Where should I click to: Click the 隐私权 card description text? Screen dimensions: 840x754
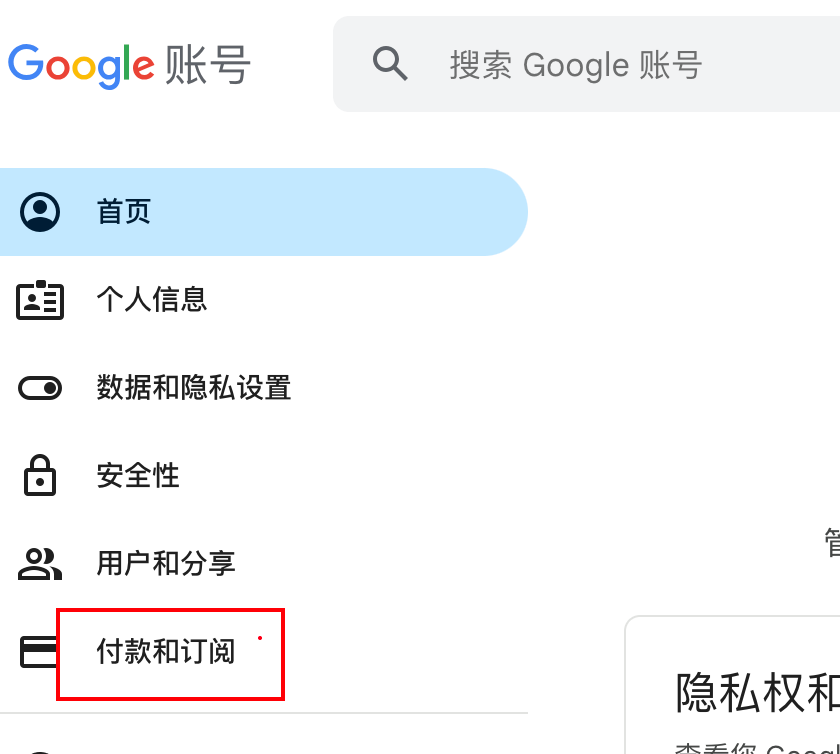tap(757, 748)
